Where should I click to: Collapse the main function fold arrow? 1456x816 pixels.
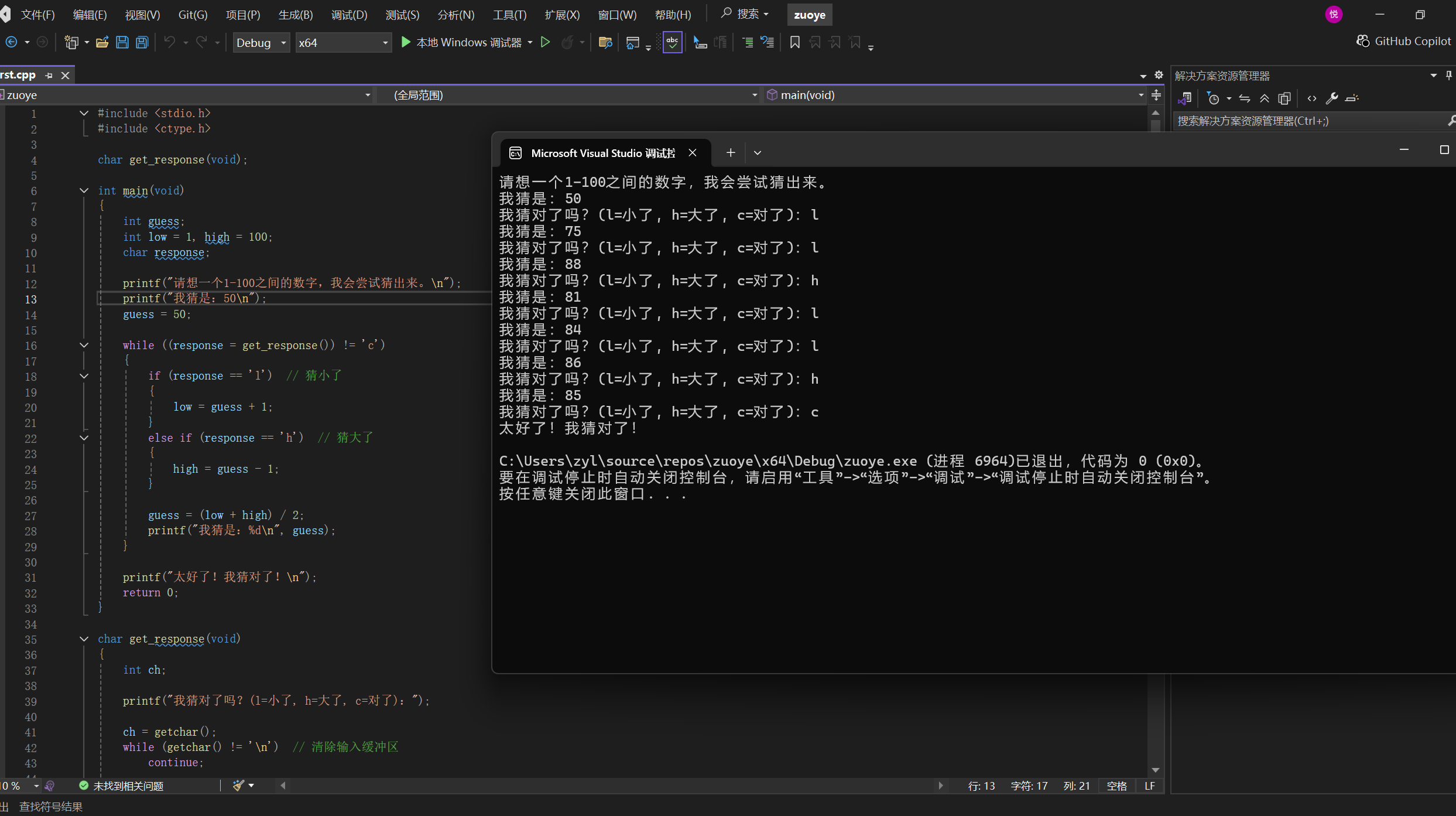pos(84,190)
